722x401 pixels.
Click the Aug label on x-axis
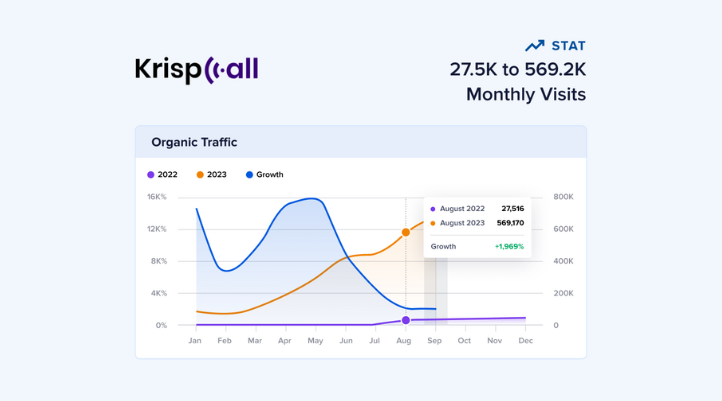coord(403,341)
